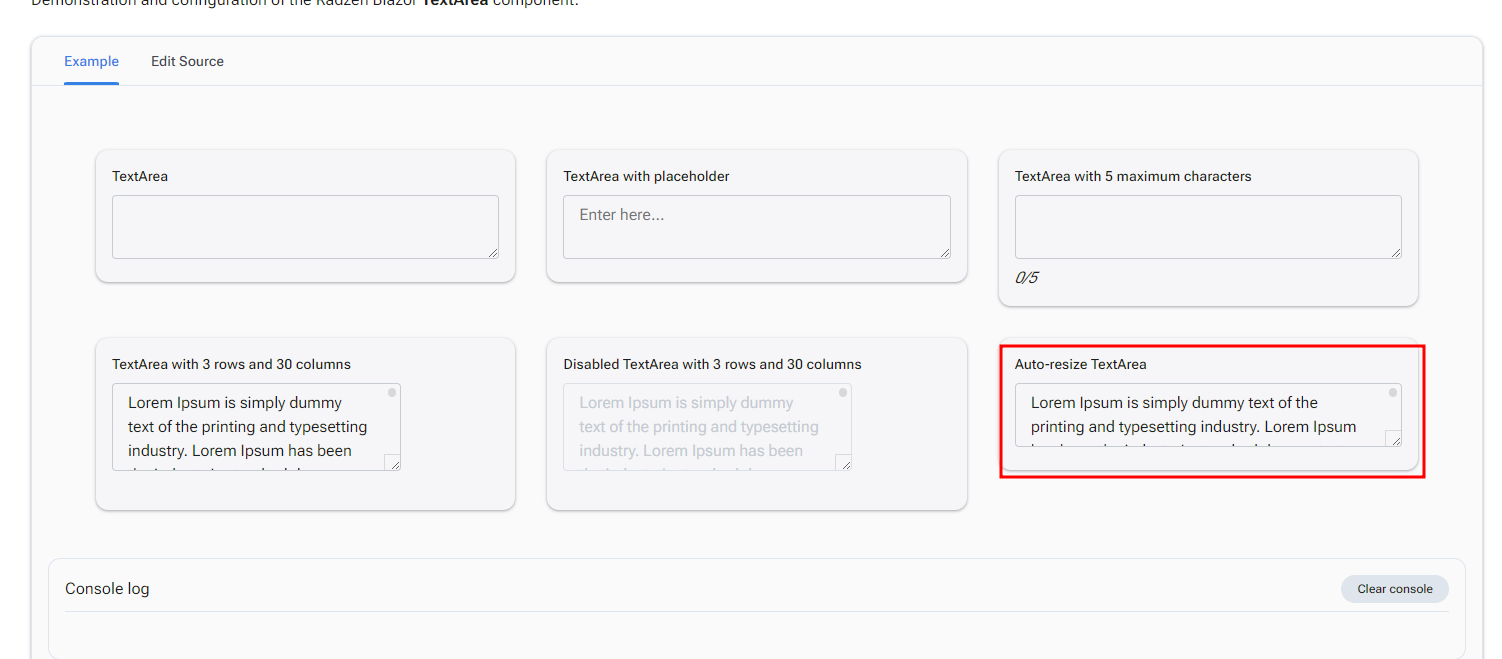Switch to the Example tab
1502x659 pixels.
91,62
